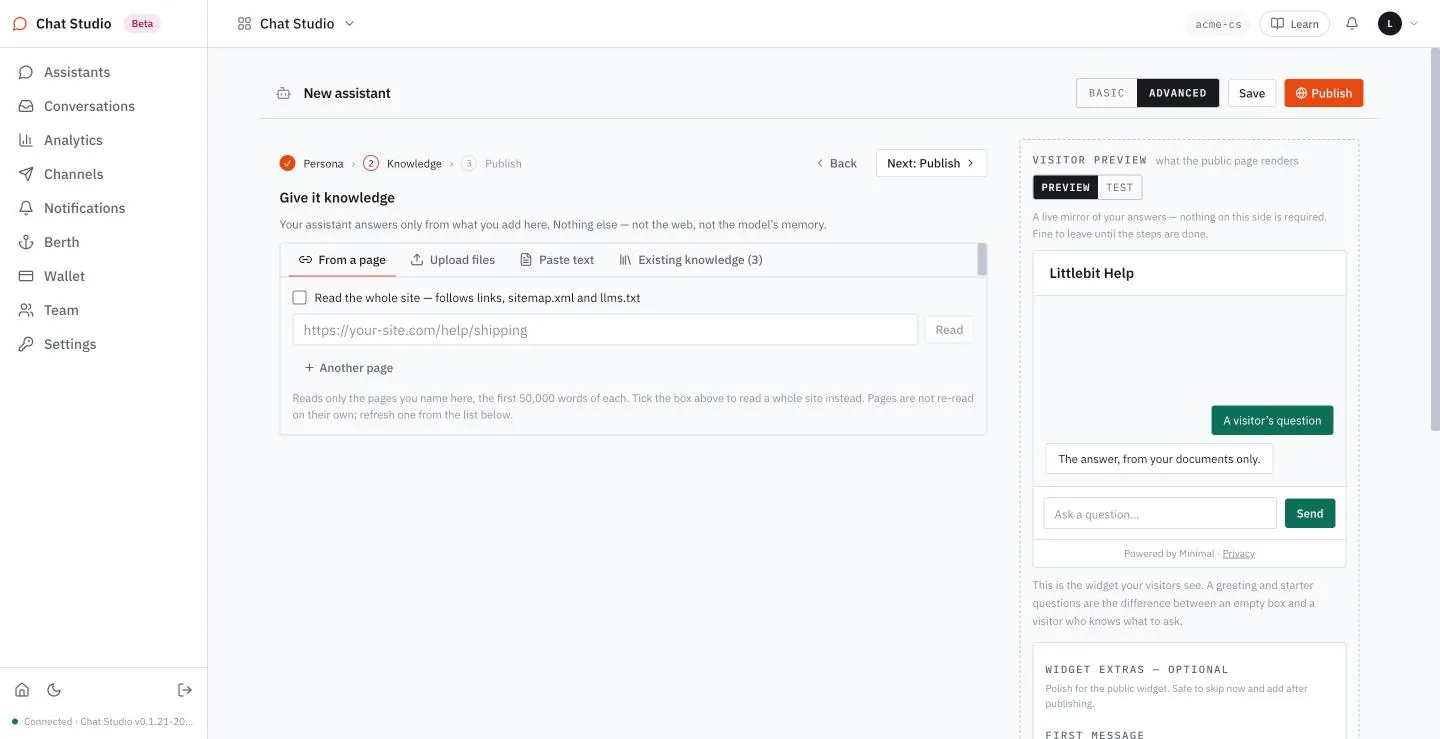Screen dimensions: 1440x739
Task: Open the Analytics bar chart icon
Action: point(26,140)
